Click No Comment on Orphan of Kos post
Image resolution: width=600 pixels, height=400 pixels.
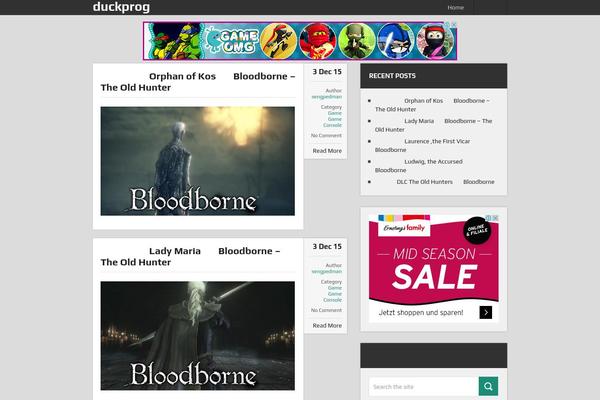point(326,136)
